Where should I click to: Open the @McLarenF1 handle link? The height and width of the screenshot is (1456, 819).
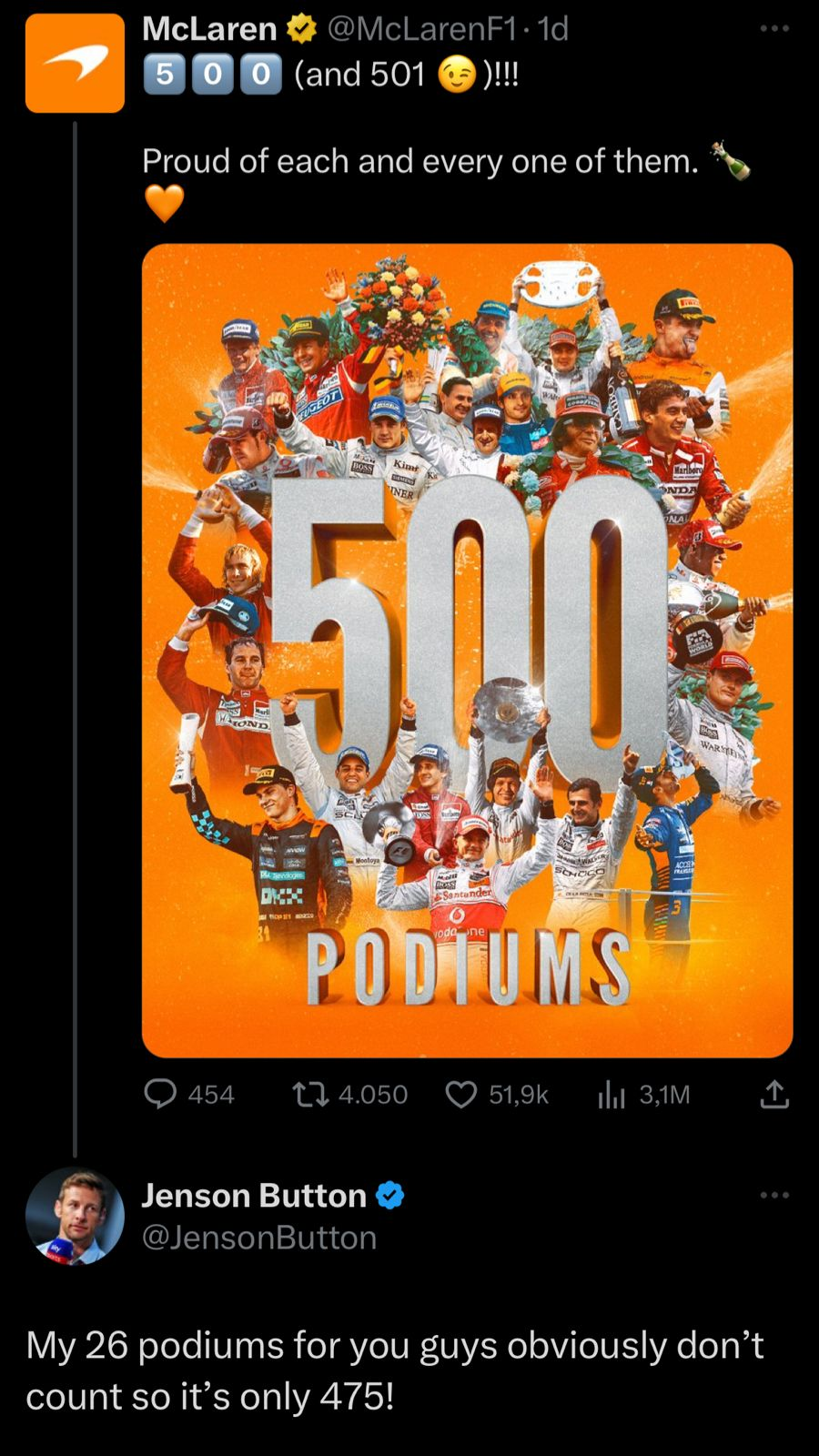pos(421,29)
